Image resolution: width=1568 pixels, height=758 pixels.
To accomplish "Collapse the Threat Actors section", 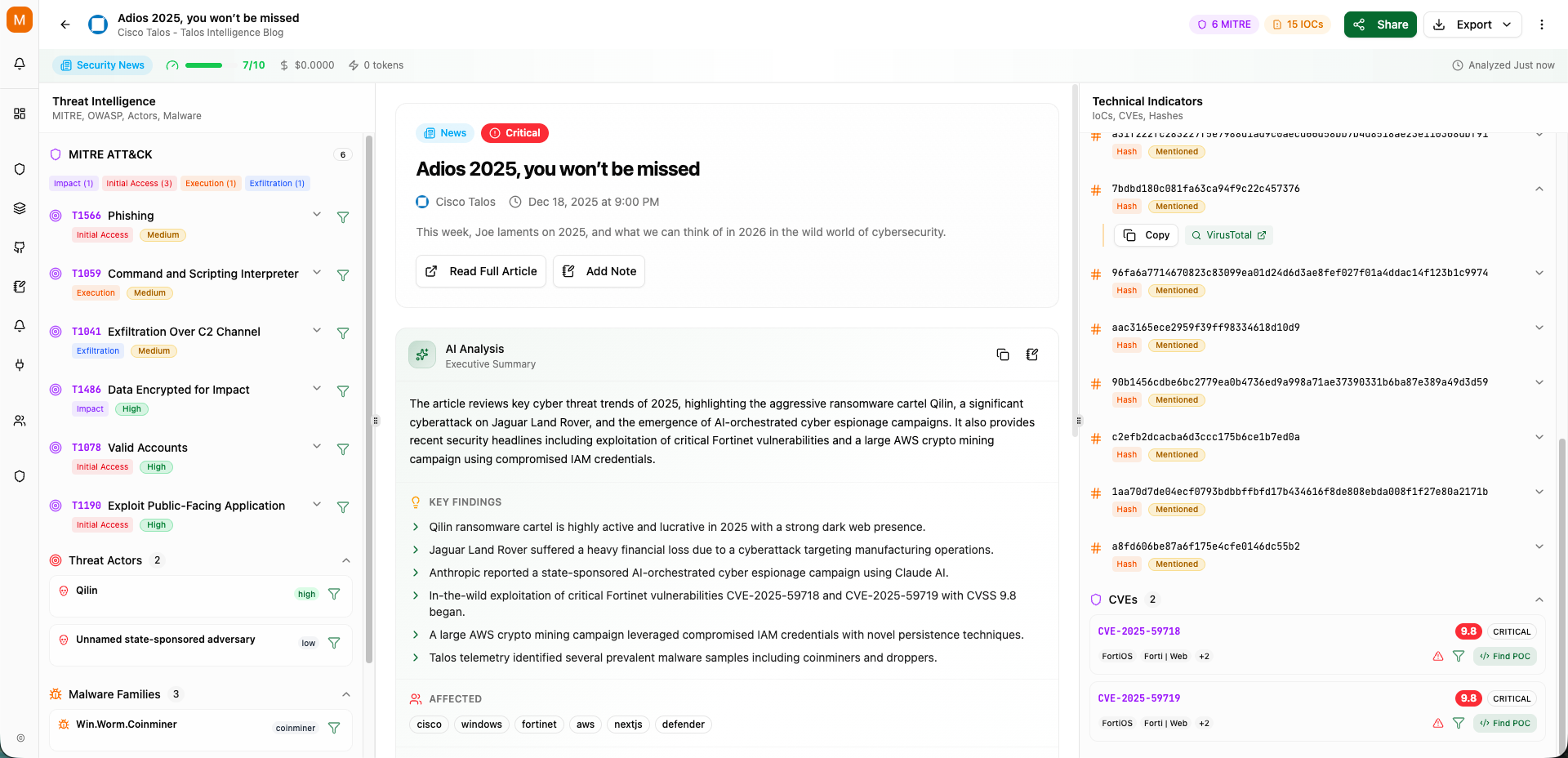I will (346, 560).
